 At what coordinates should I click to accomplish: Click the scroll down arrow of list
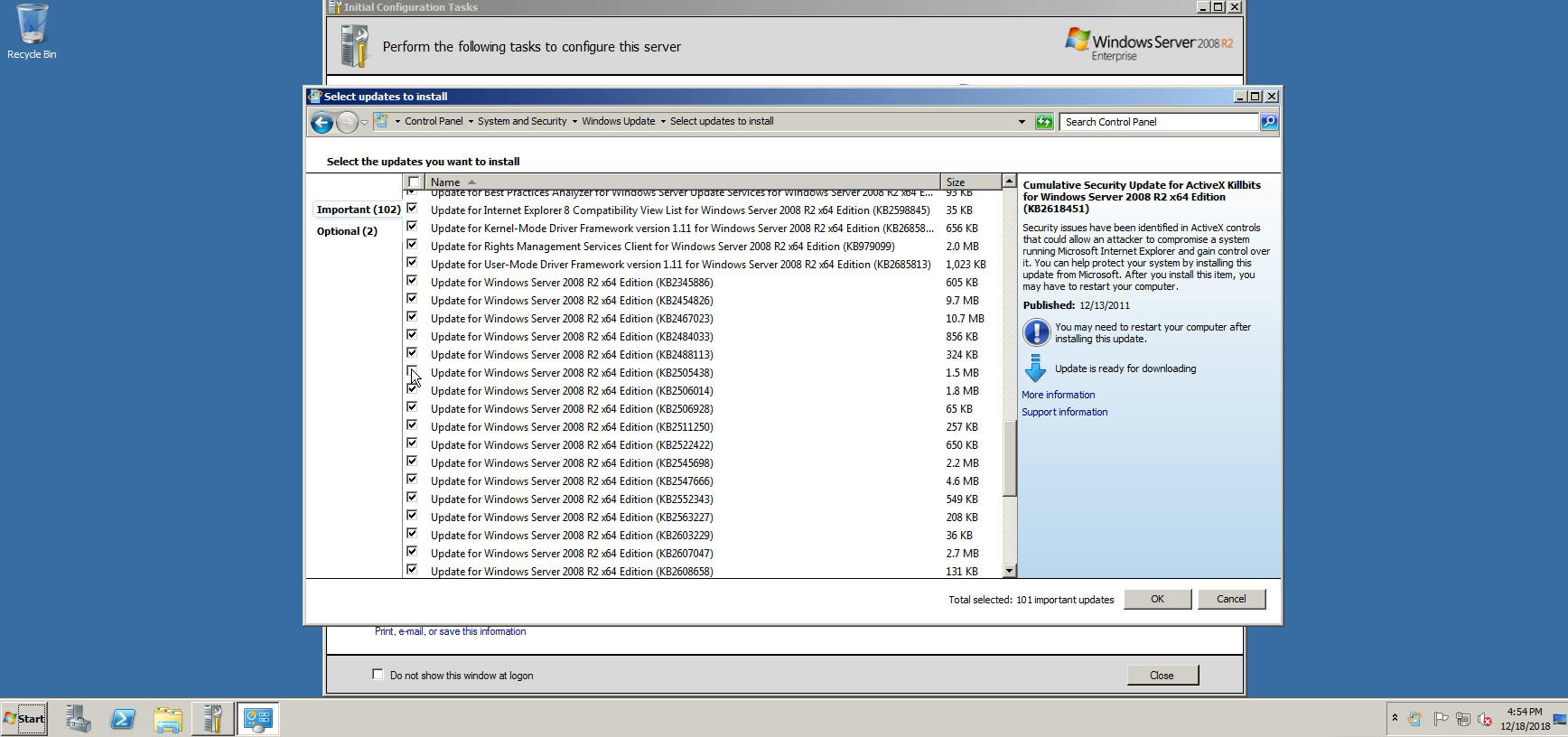1009,571
